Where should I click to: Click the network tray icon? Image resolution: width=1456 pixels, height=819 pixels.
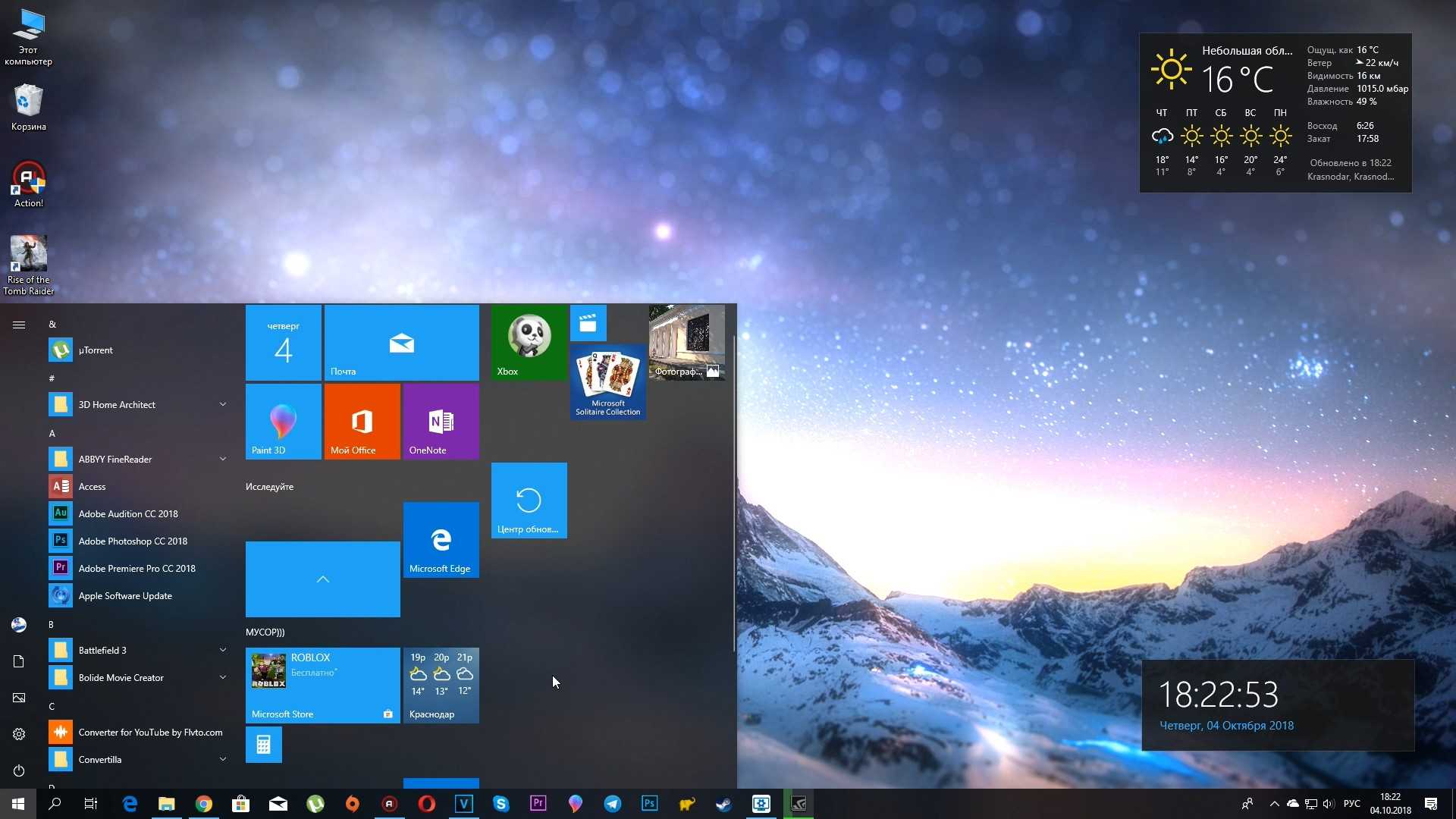(1310, 804)
